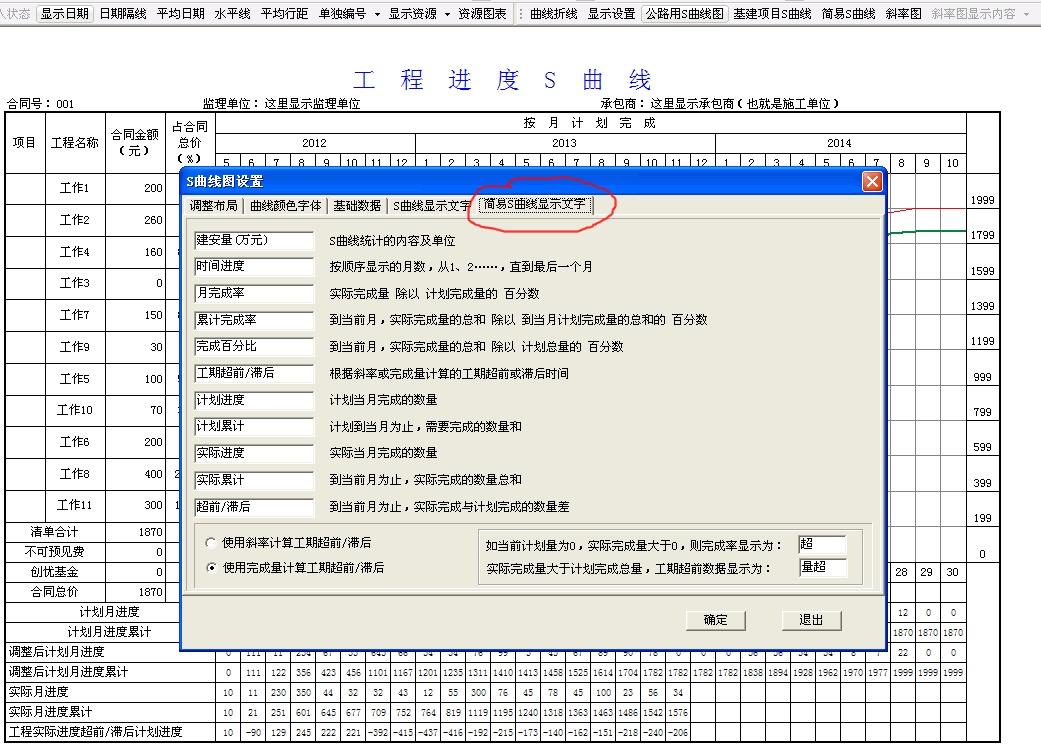
Task: Click the 清单合计 row label
Action: click(54, 533)
